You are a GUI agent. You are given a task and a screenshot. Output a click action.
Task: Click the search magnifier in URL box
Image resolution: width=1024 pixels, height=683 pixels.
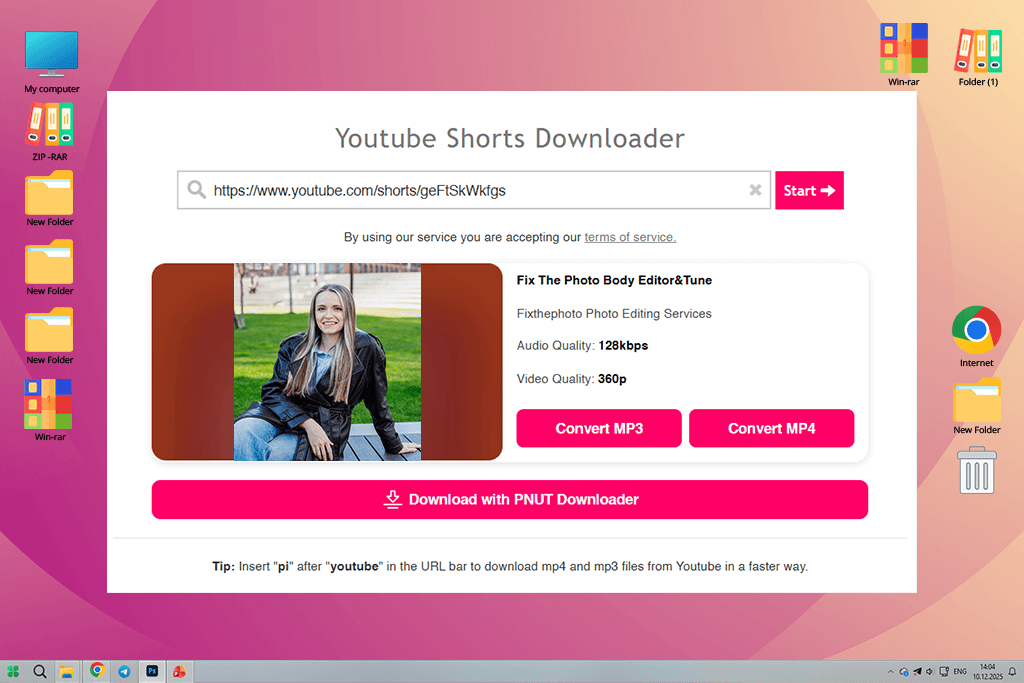pos(197,190)
